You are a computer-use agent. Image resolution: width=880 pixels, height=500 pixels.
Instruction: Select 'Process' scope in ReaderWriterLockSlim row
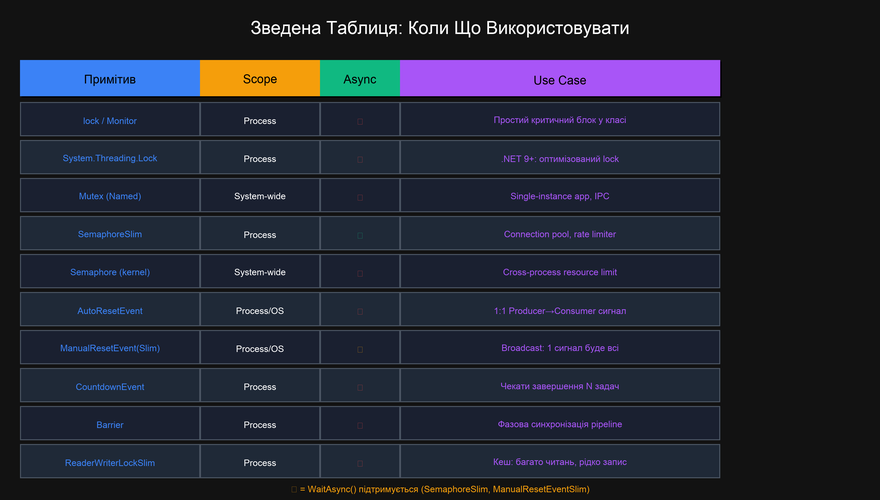tap(260, 462)
